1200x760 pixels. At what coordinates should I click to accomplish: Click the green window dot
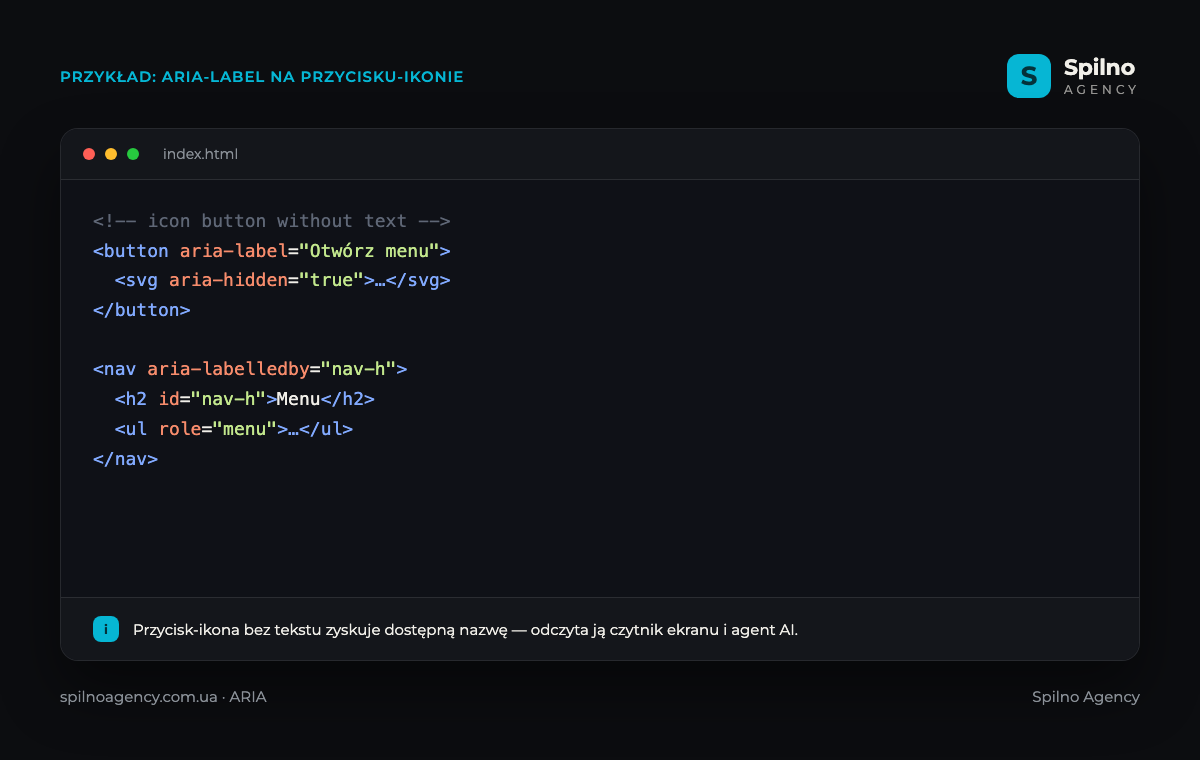tap(133, 154)
